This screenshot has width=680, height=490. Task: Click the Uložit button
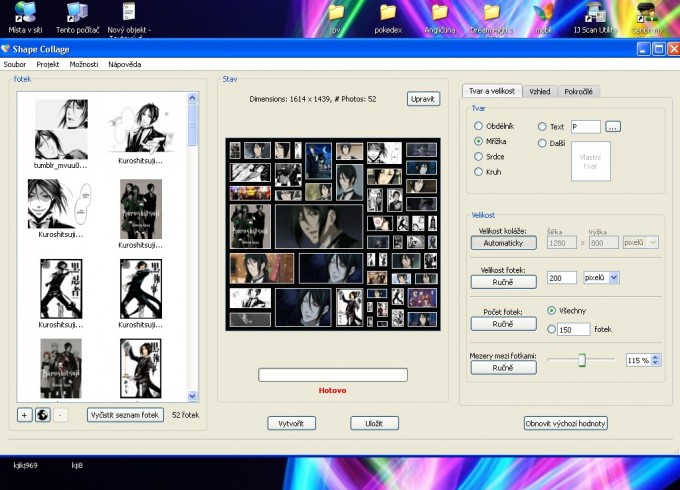tap(374, 423)
